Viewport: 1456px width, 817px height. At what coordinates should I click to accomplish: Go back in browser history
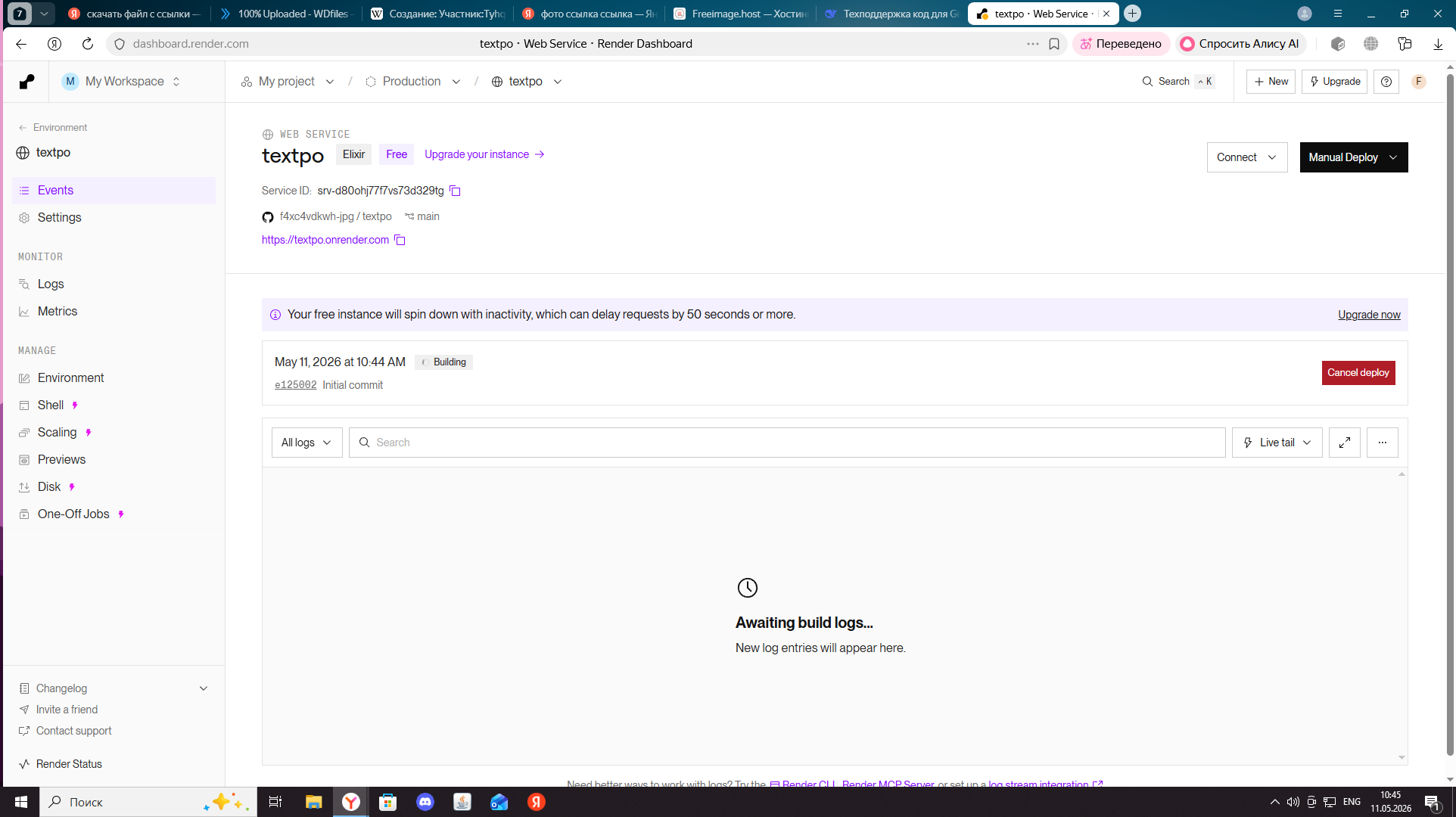[x=21, y=44]
